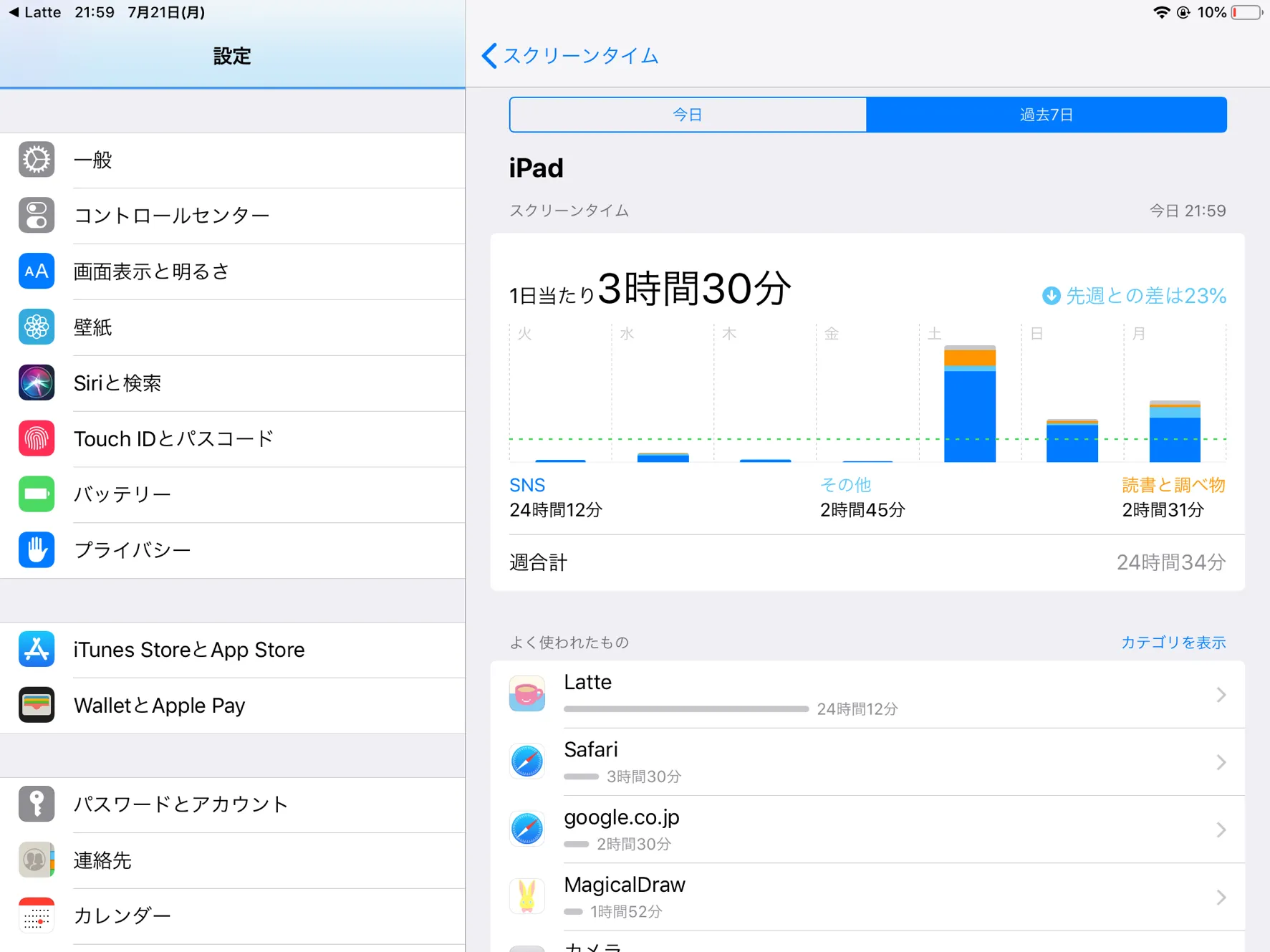Open カレンダー settings
Image resolution: width=1270 pixels, height=952 pixels.
tap(232, 916)
